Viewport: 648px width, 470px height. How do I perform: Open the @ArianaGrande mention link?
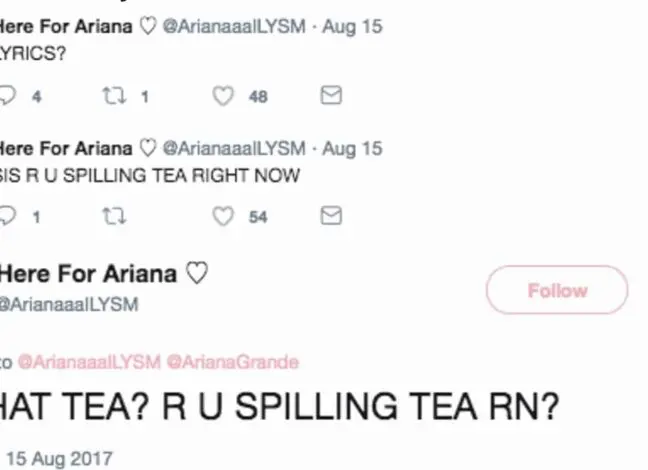point(232,362)
